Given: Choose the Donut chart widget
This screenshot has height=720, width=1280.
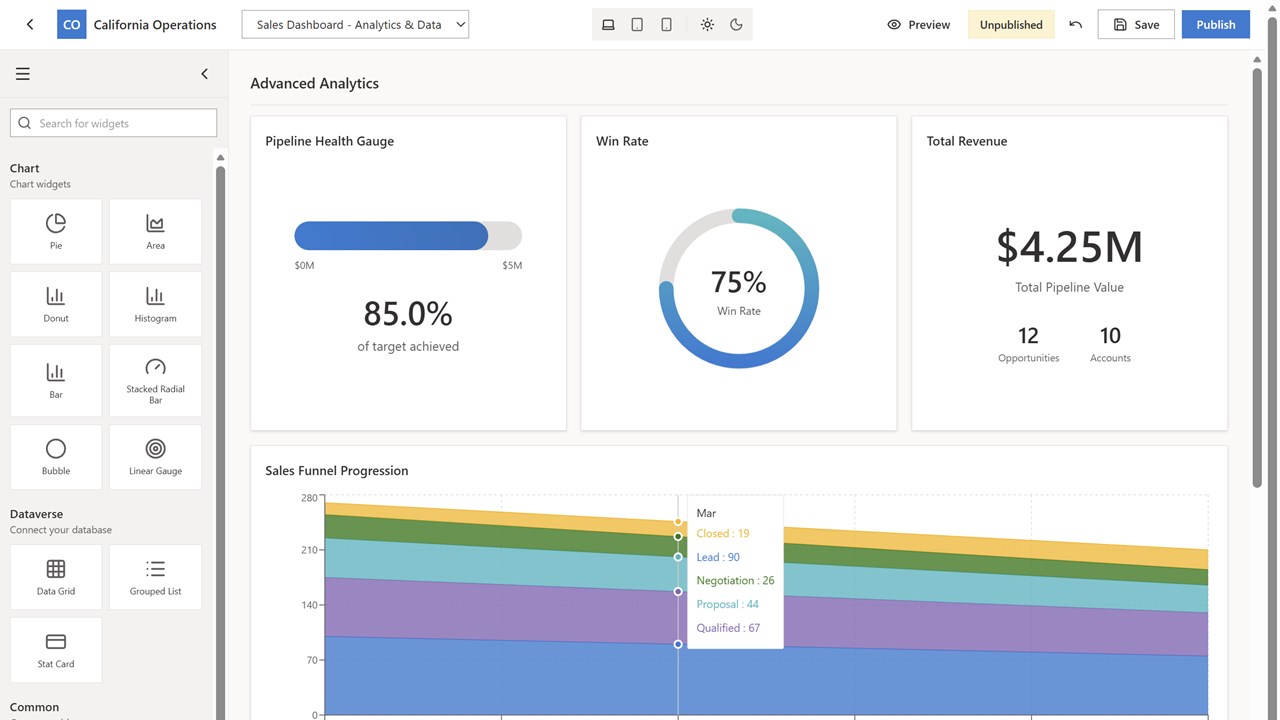Looking at the screenshot, I should (x=56, y=304).
